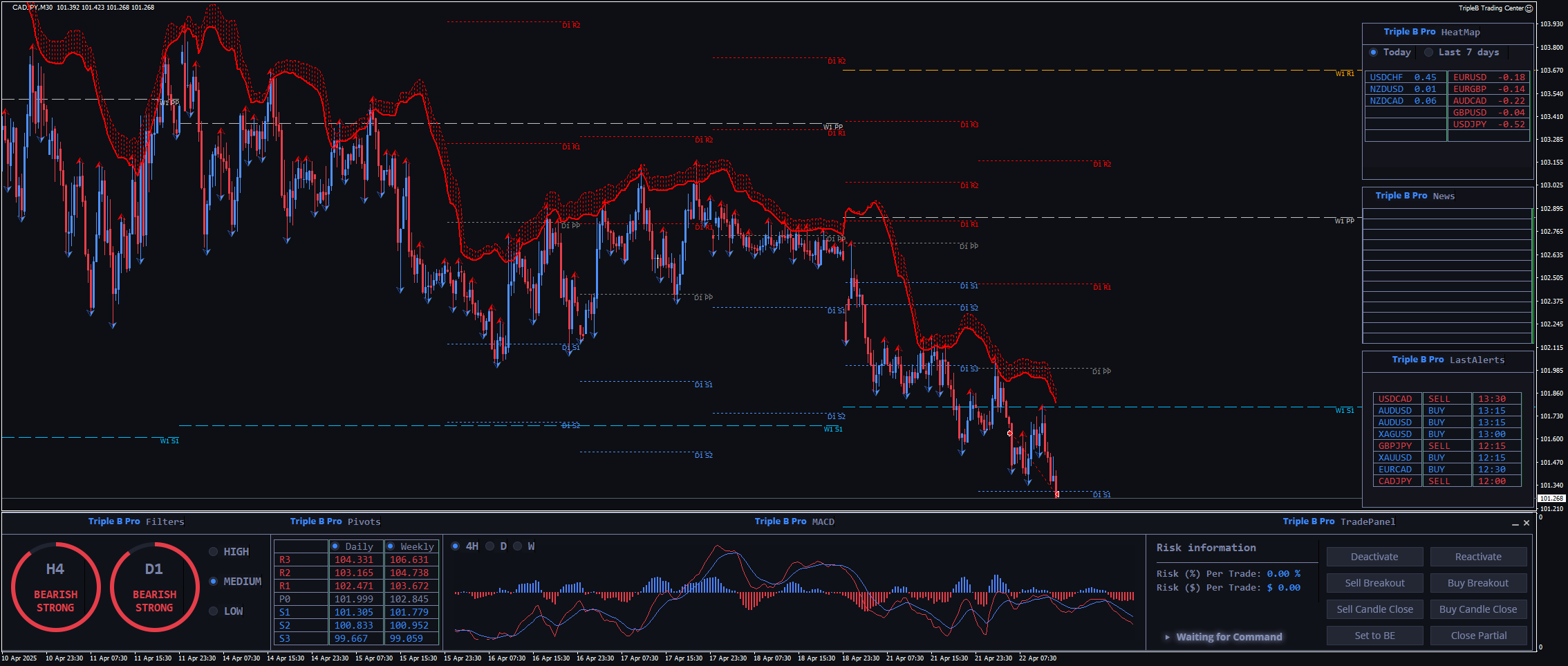Set MACD timeframe to W
The height and width of the screenshot is (666, 1568).
click(x=518, y=546)
